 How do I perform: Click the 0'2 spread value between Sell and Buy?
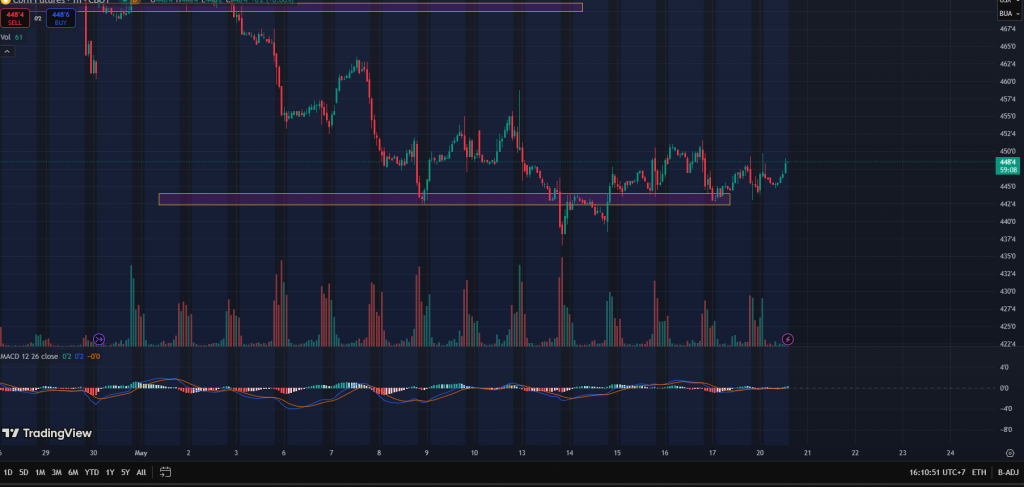[38, 18]
